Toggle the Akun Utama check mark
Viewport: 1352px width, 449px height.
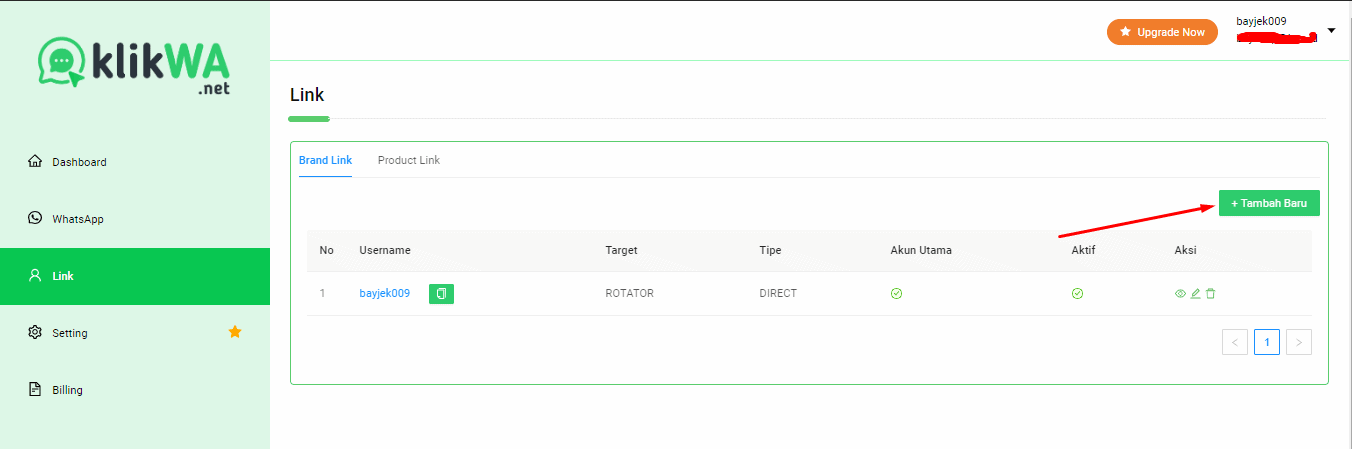896,294
